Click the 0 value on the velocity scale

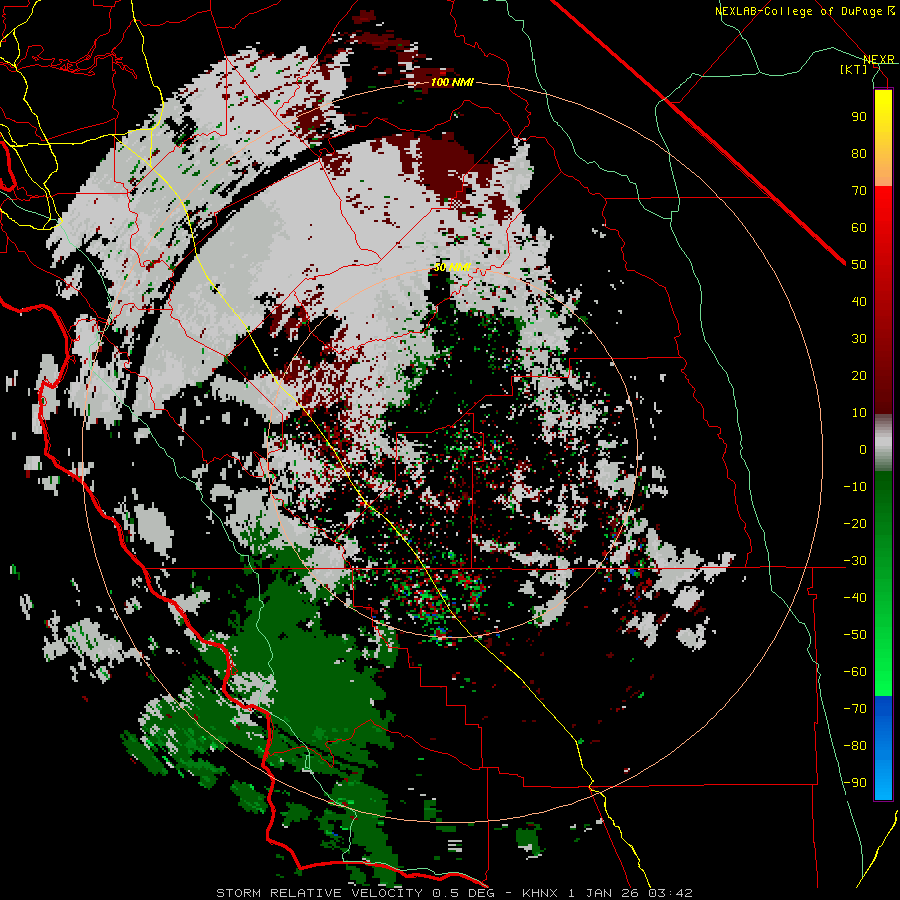(863, 450)
